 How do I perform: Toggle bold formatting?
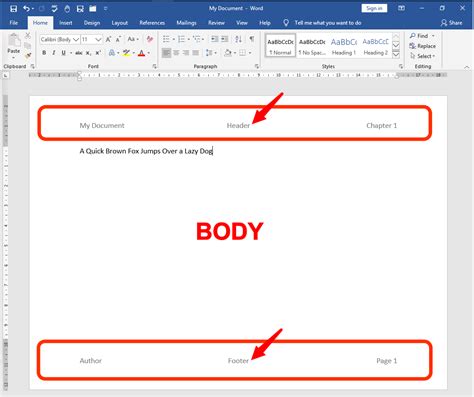44,53
